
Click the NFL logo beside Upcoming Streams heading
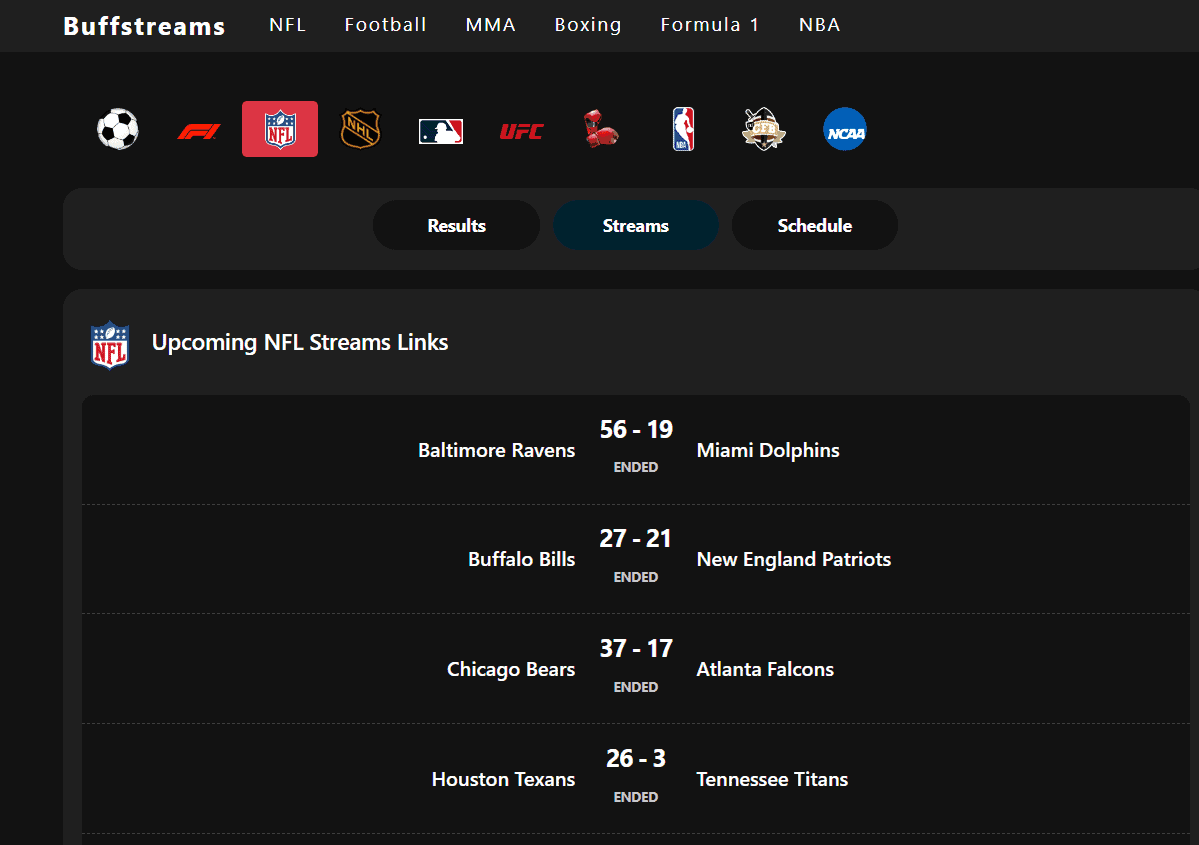[110, 345]
